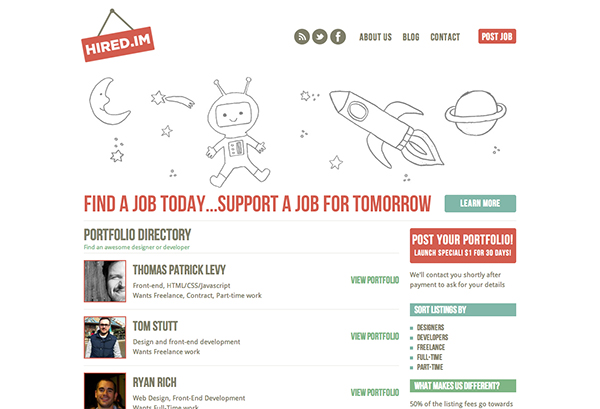Filter listings by Part-Time
The width and height of the screenshot is (600, 409).
coord(430,367)
